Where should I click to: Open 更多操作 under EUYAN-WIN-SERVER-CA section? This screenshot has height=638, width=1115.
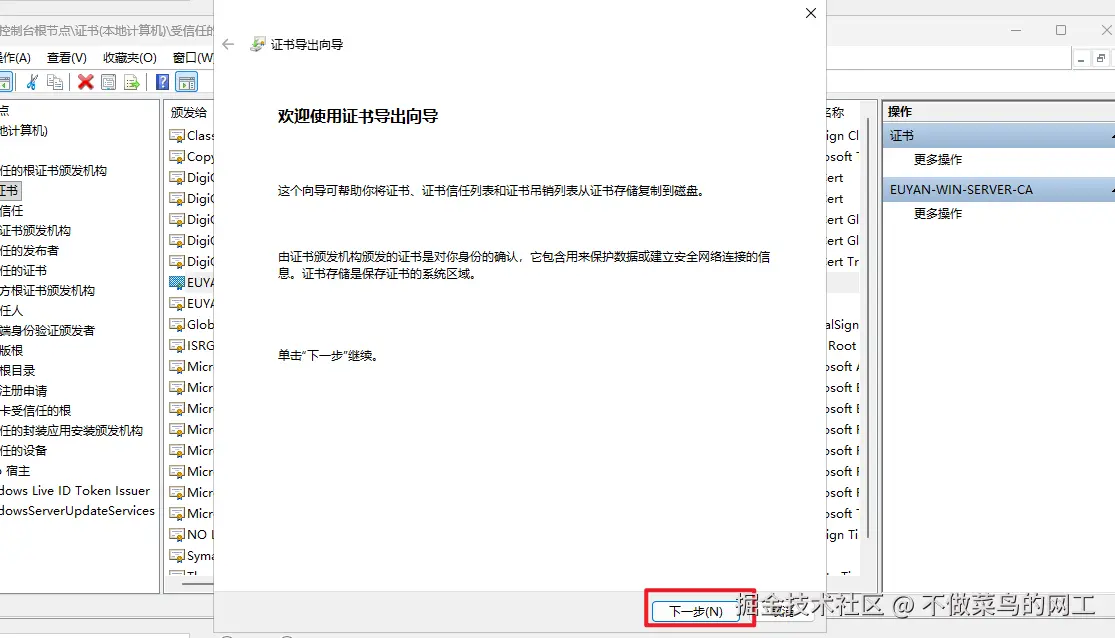(x=937, y=213)
